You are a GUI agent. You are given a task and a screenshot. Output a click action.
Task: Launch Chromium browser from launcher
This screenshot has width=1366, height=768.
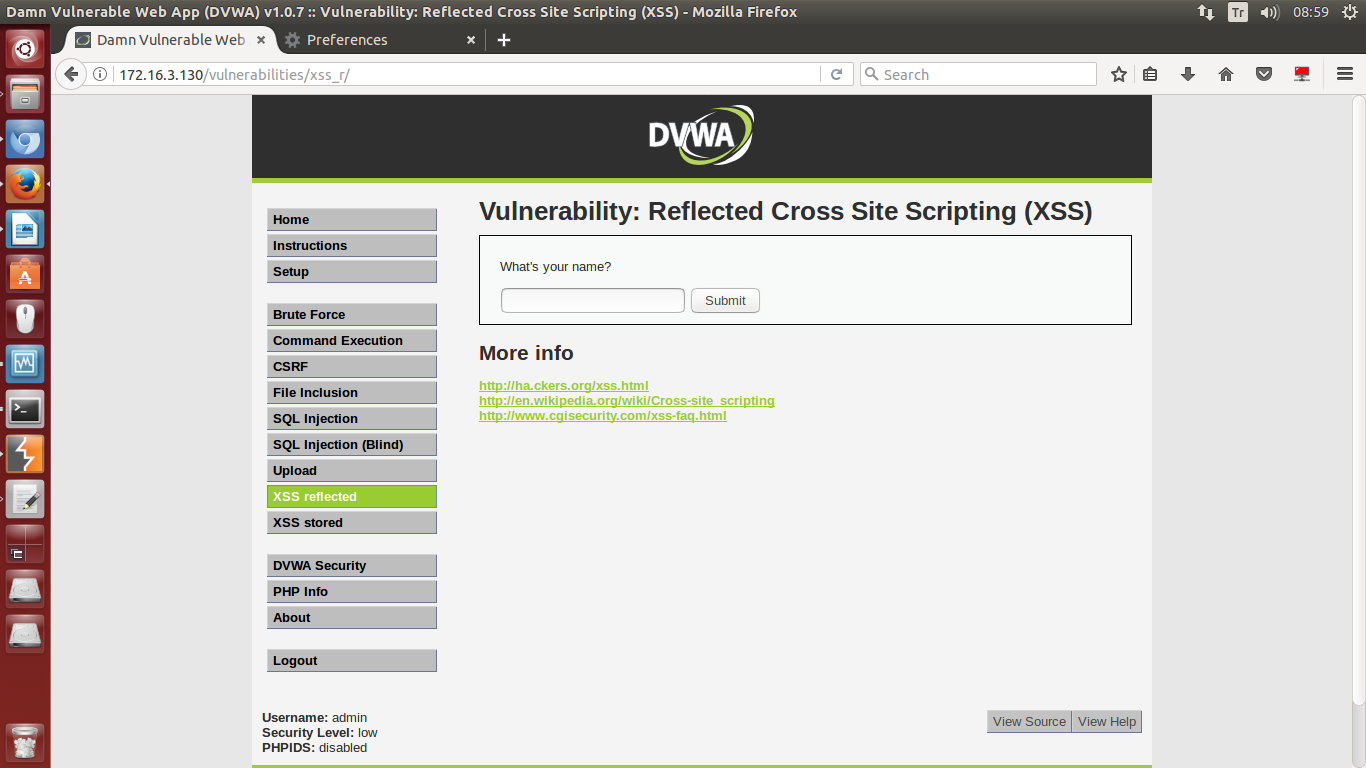tap(25, 140)
